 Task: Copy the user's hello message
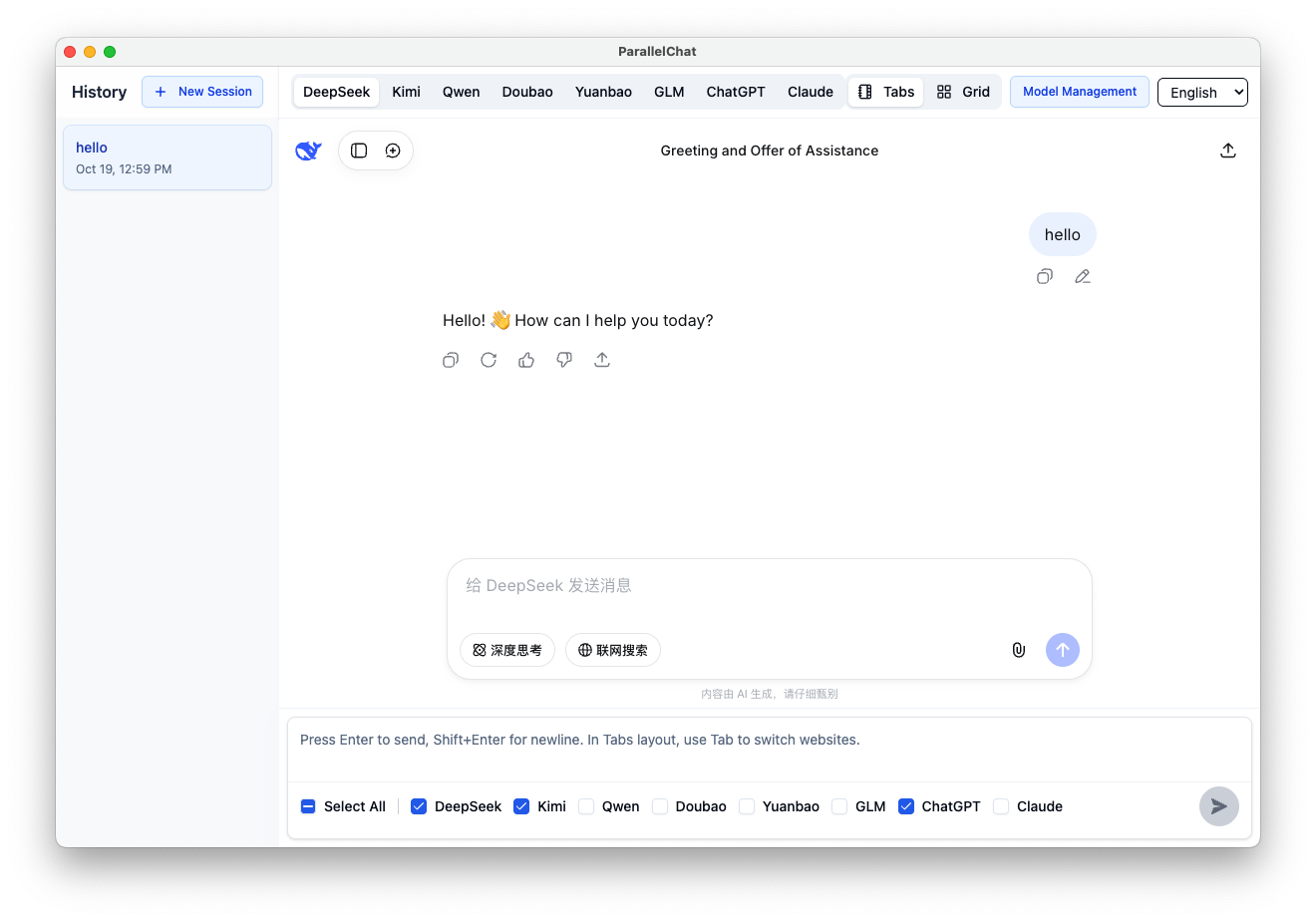click(x=1045, y=277)
